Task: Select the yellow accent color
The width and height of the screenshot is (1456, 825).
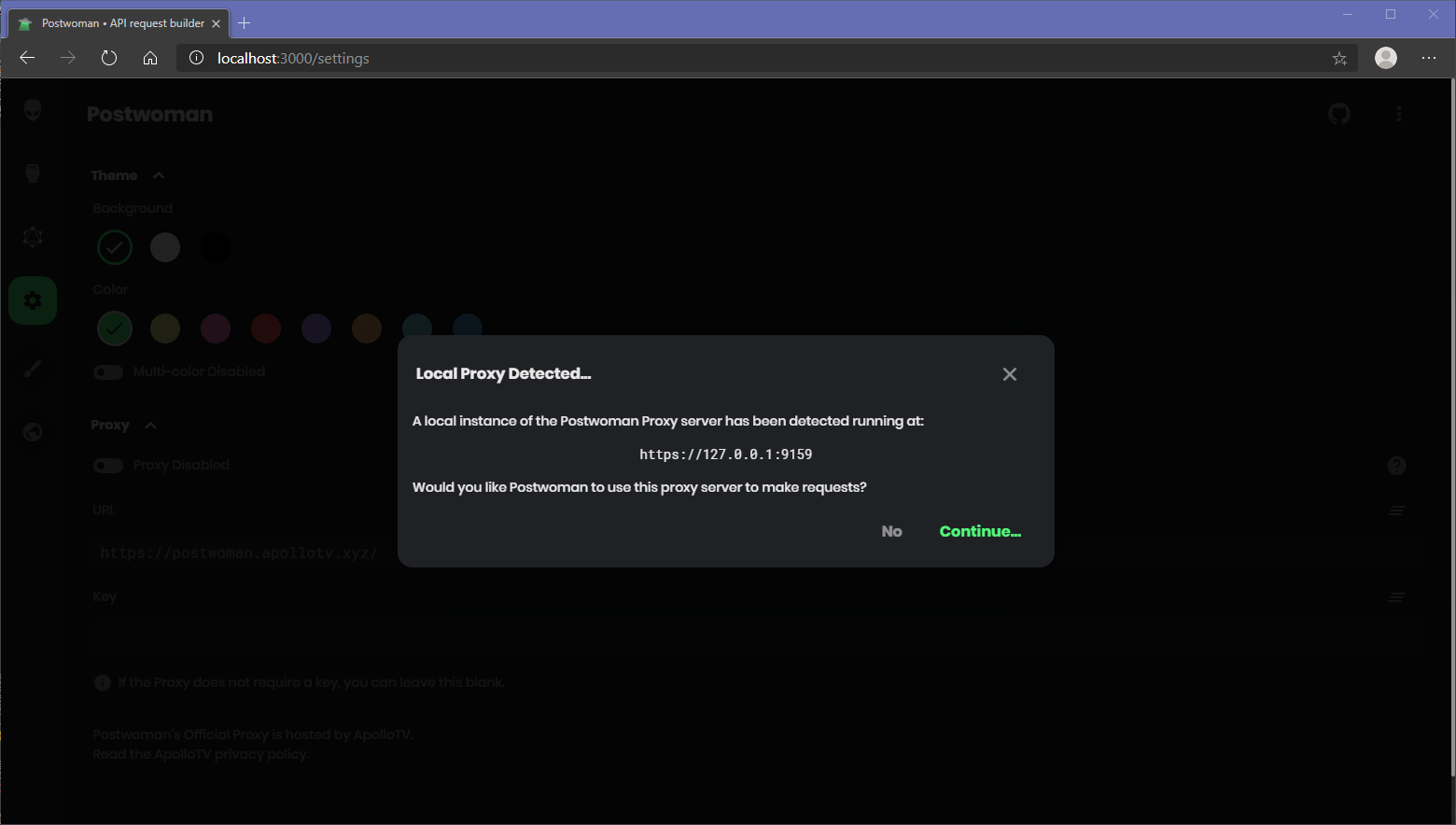Action: 165,329
